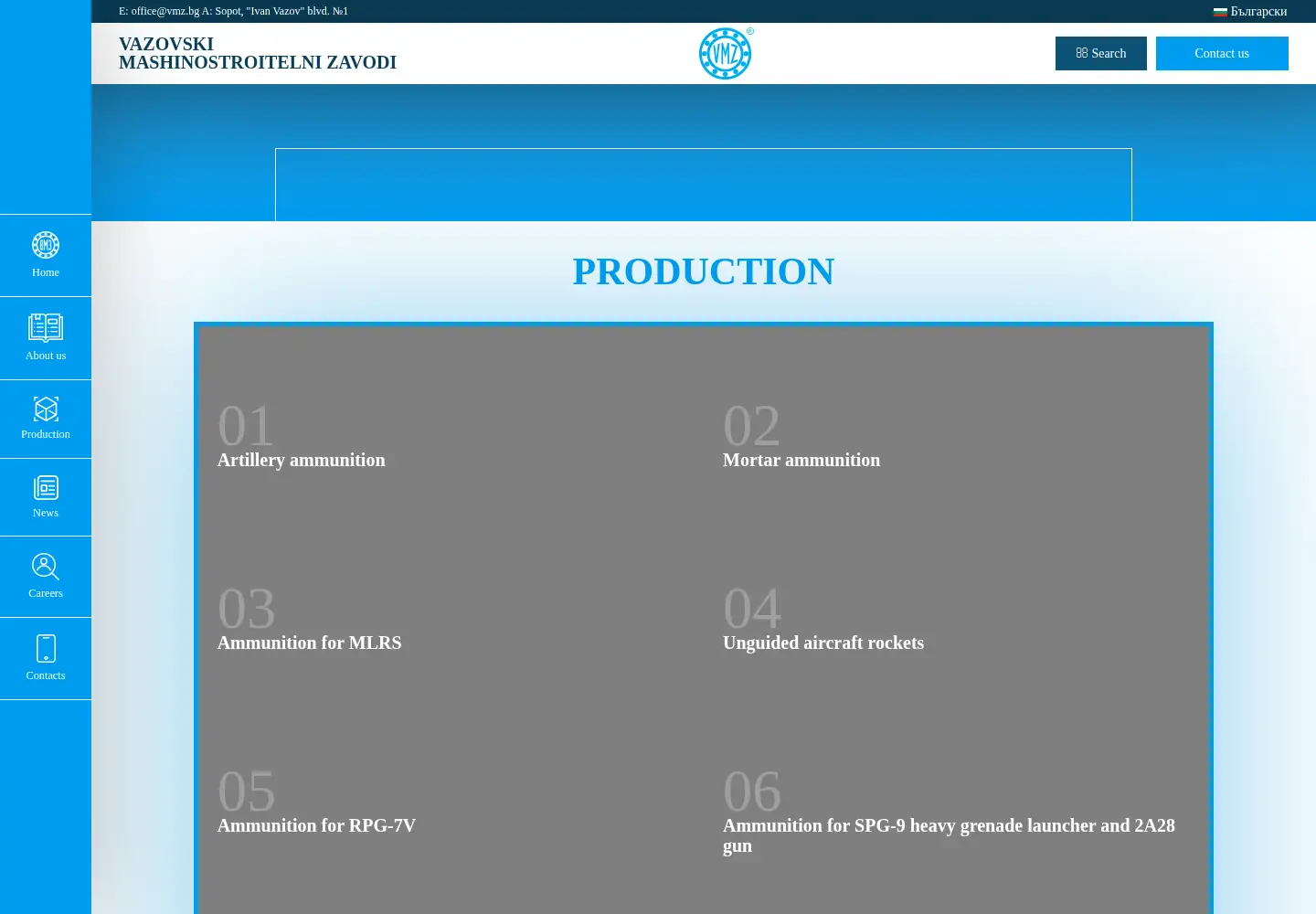Viewport: 1316px width, 914px height.
Task: Click the Production sidebar label
Action: tap(46, 434)
